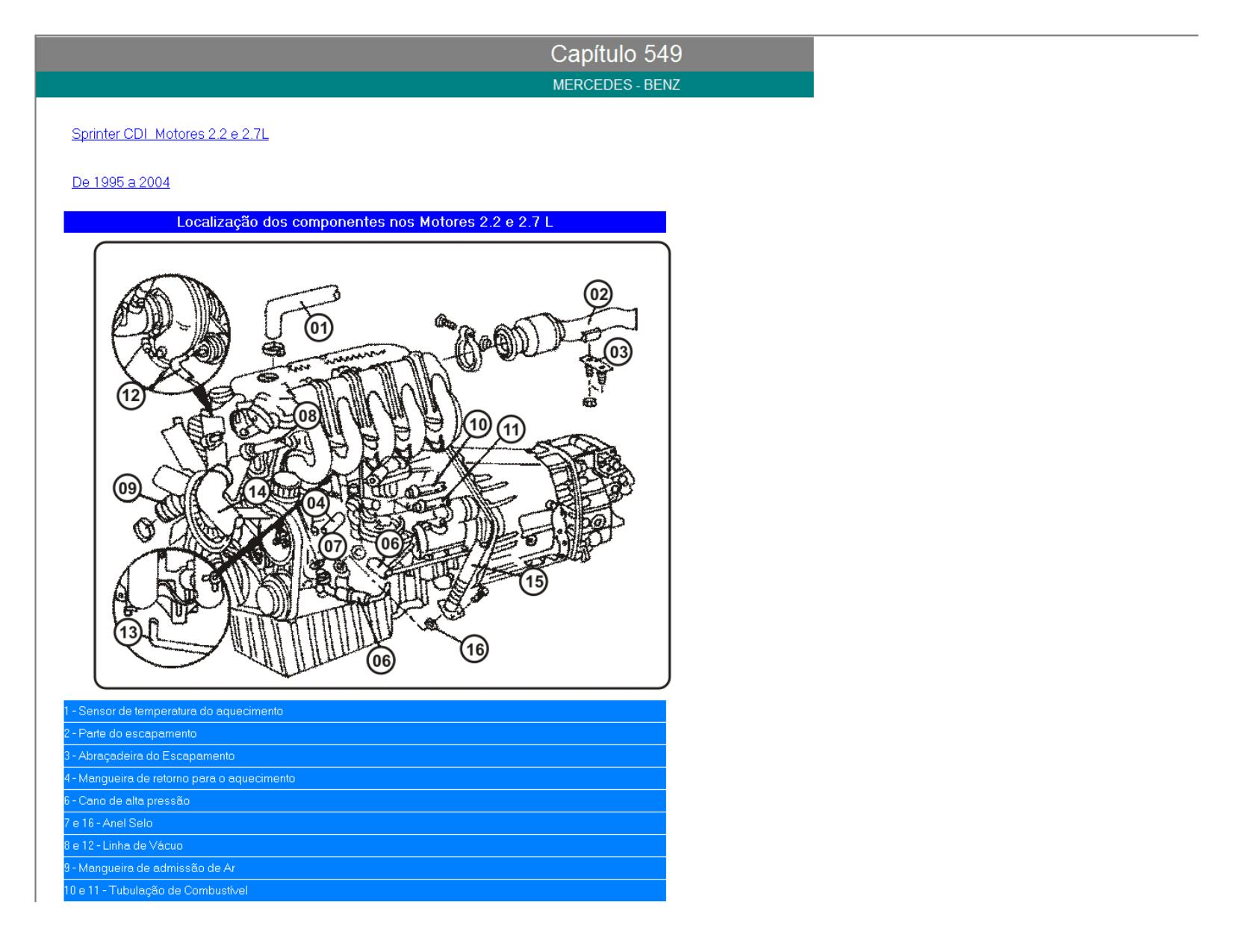Click row 4 - Mangueira de retorno para o aquecimento

click(x=364, y=778)
